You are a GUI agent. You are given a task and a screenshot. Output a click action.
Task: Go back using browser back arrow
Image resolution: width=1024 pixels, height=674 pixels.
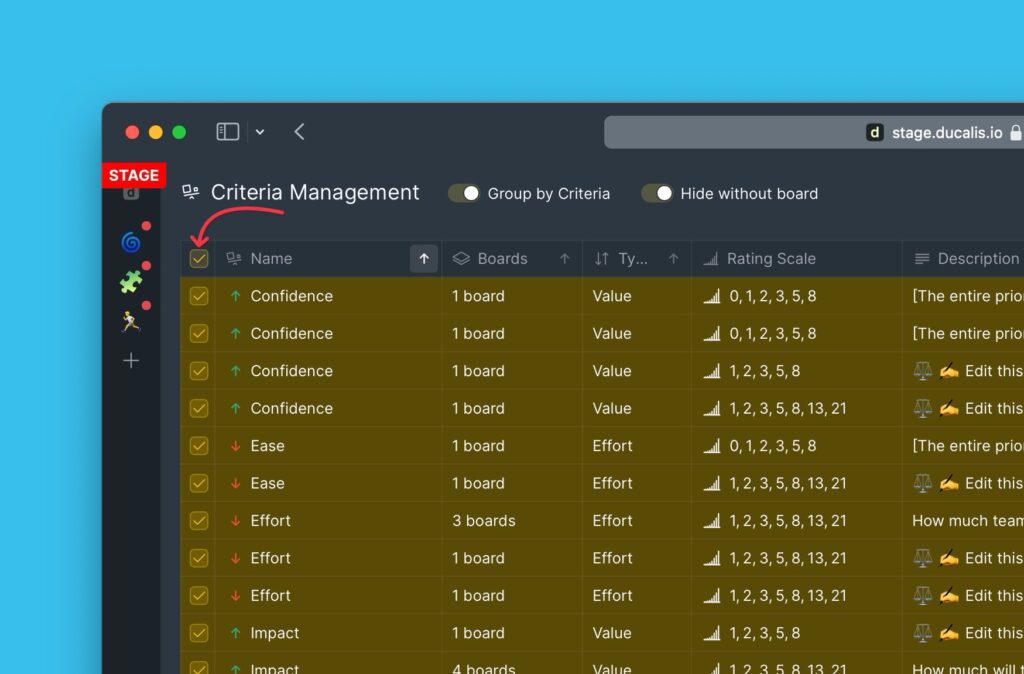299,132
